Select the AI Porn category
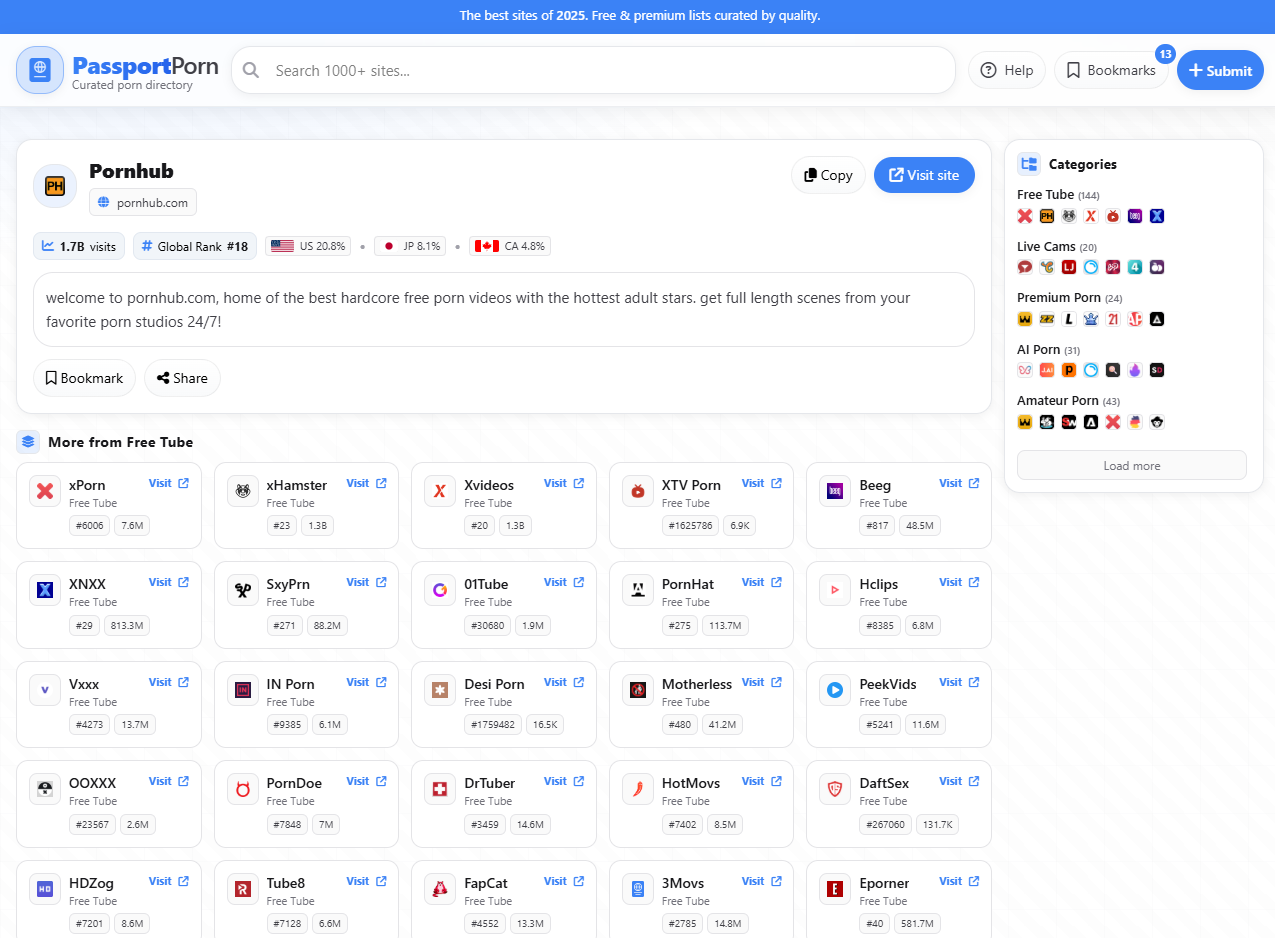Screen dimensions: 1275x938 pos(1038,349)
